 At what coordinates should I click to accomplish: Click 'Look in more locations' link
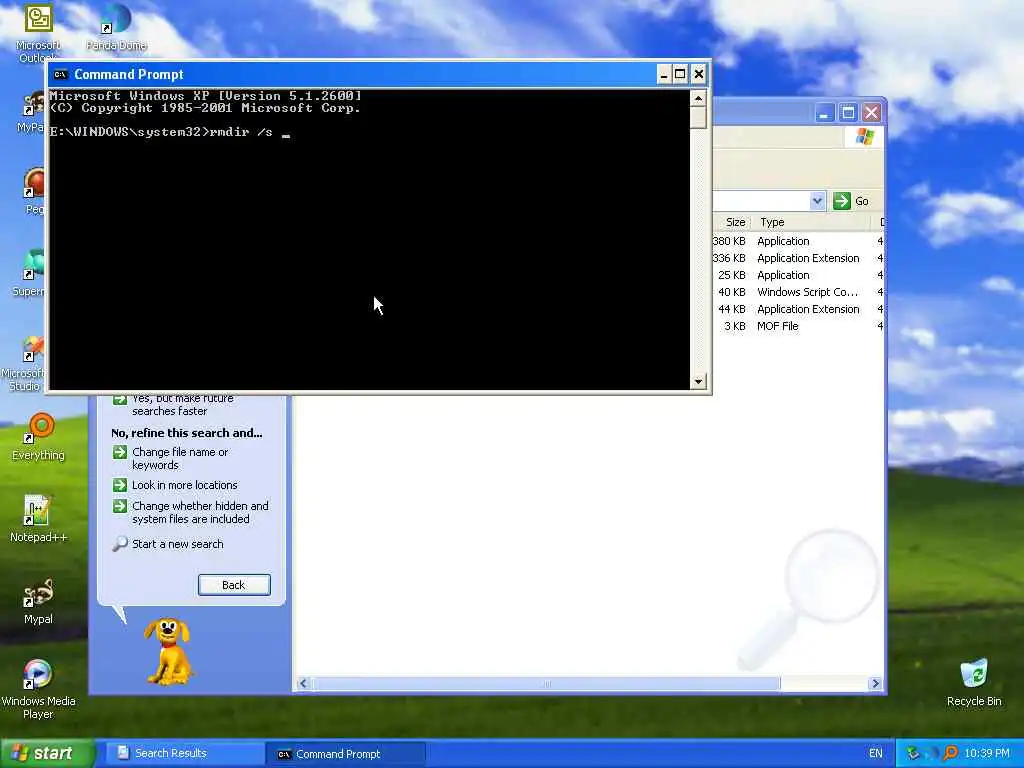coord(185,485)
